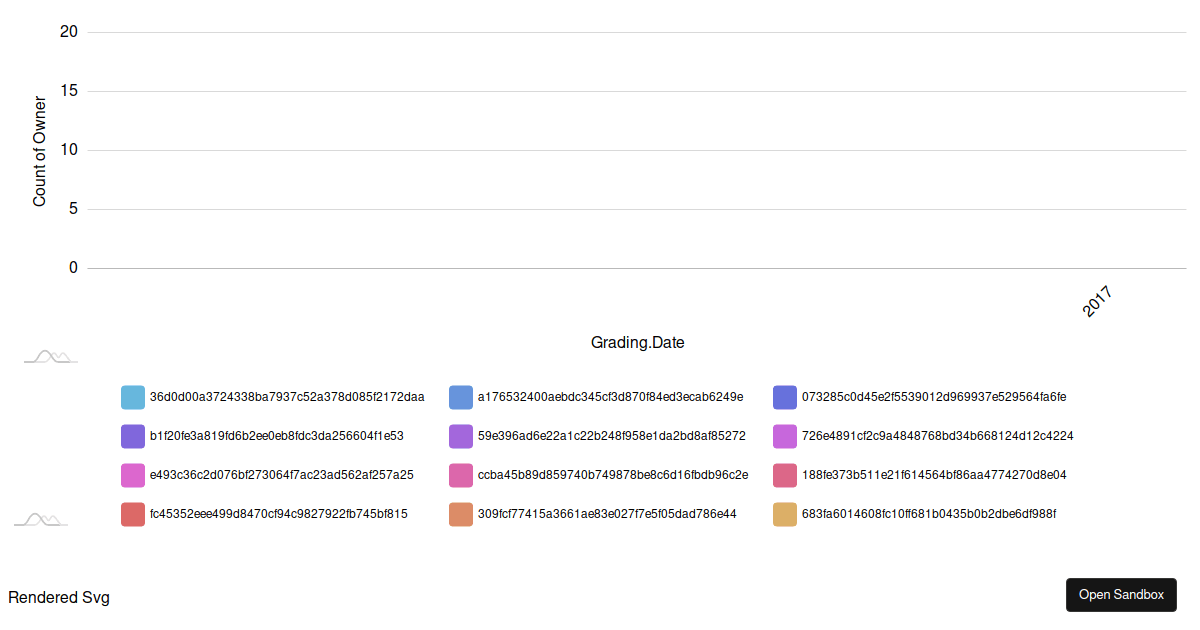Toggle visibility of the 726e4891 series
The image size is (1200, 630).
coord(784,436)
